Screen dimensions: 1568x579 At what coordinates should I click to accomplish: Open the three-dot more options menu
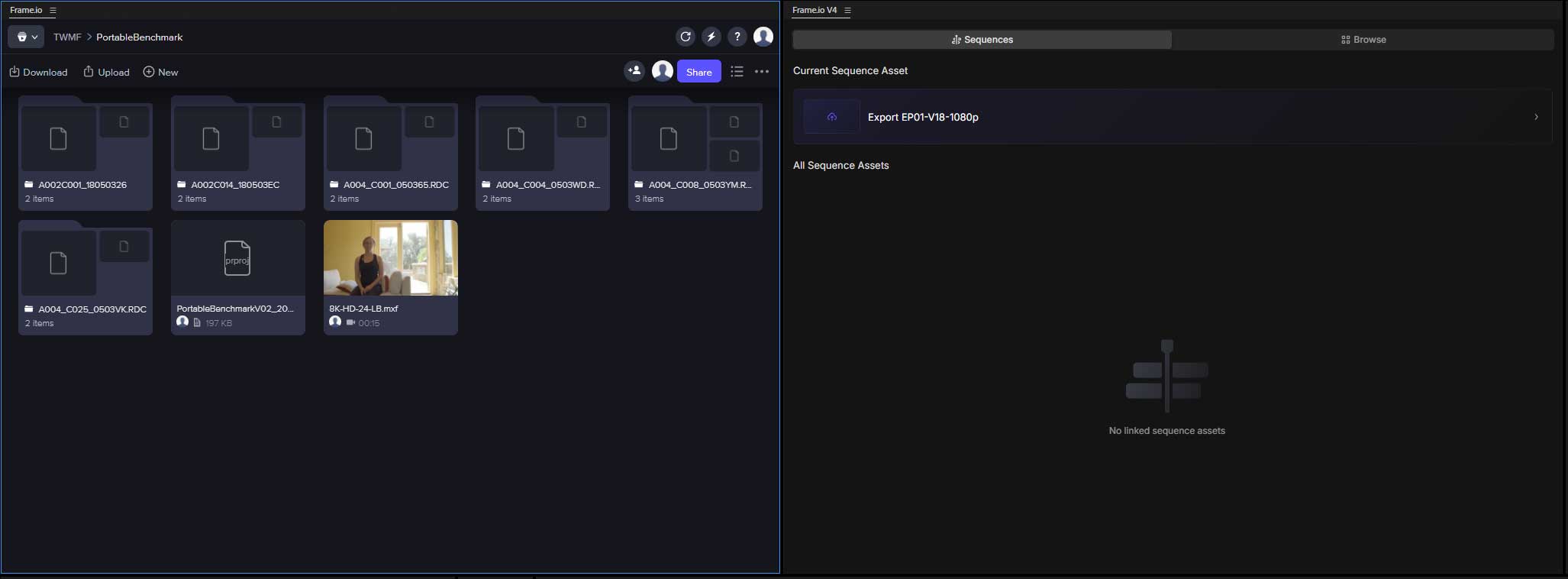coord(762,72)
